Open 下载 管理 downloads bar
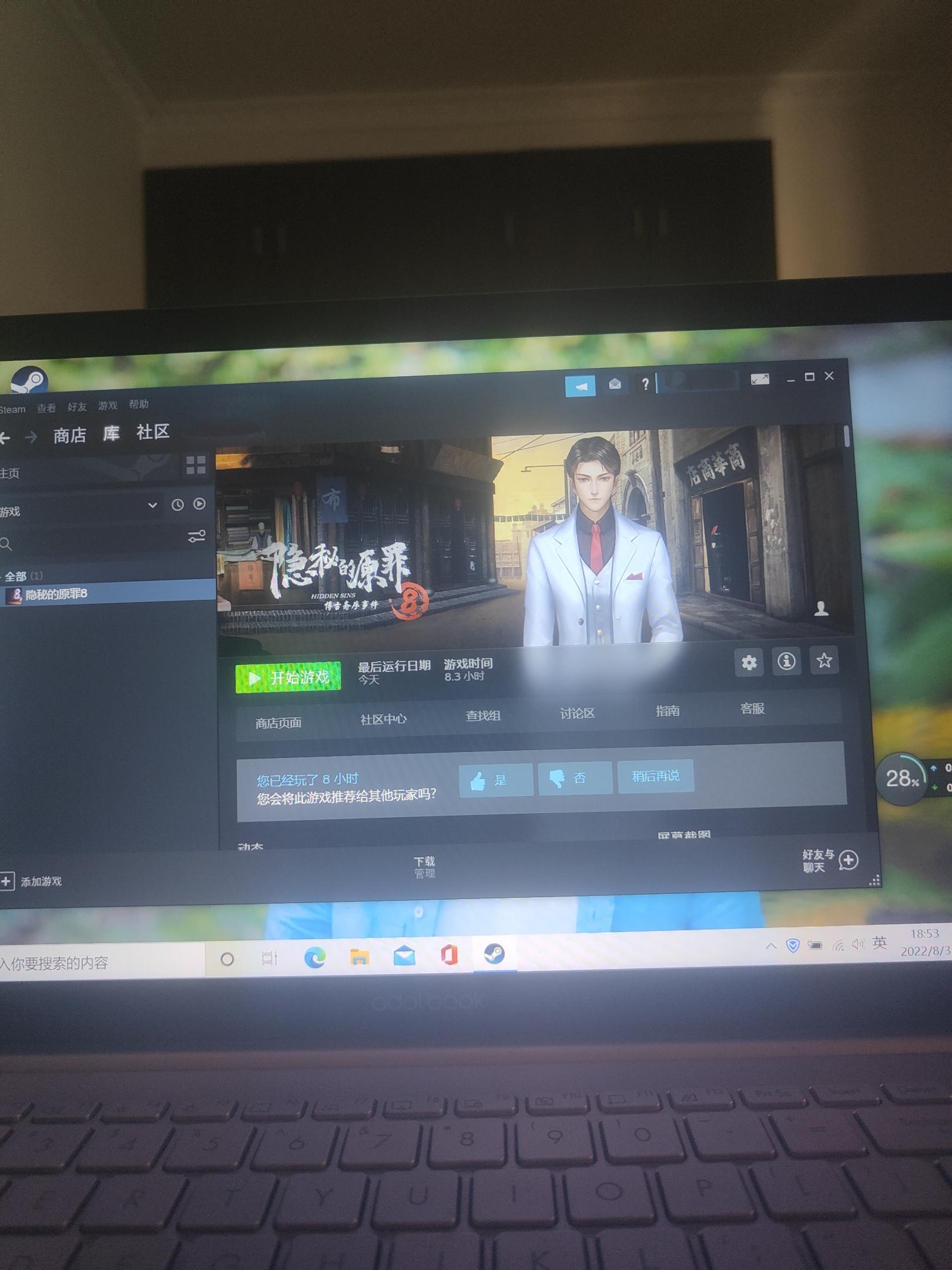Viewport: 952px width, 1270px height. (424, 867)
